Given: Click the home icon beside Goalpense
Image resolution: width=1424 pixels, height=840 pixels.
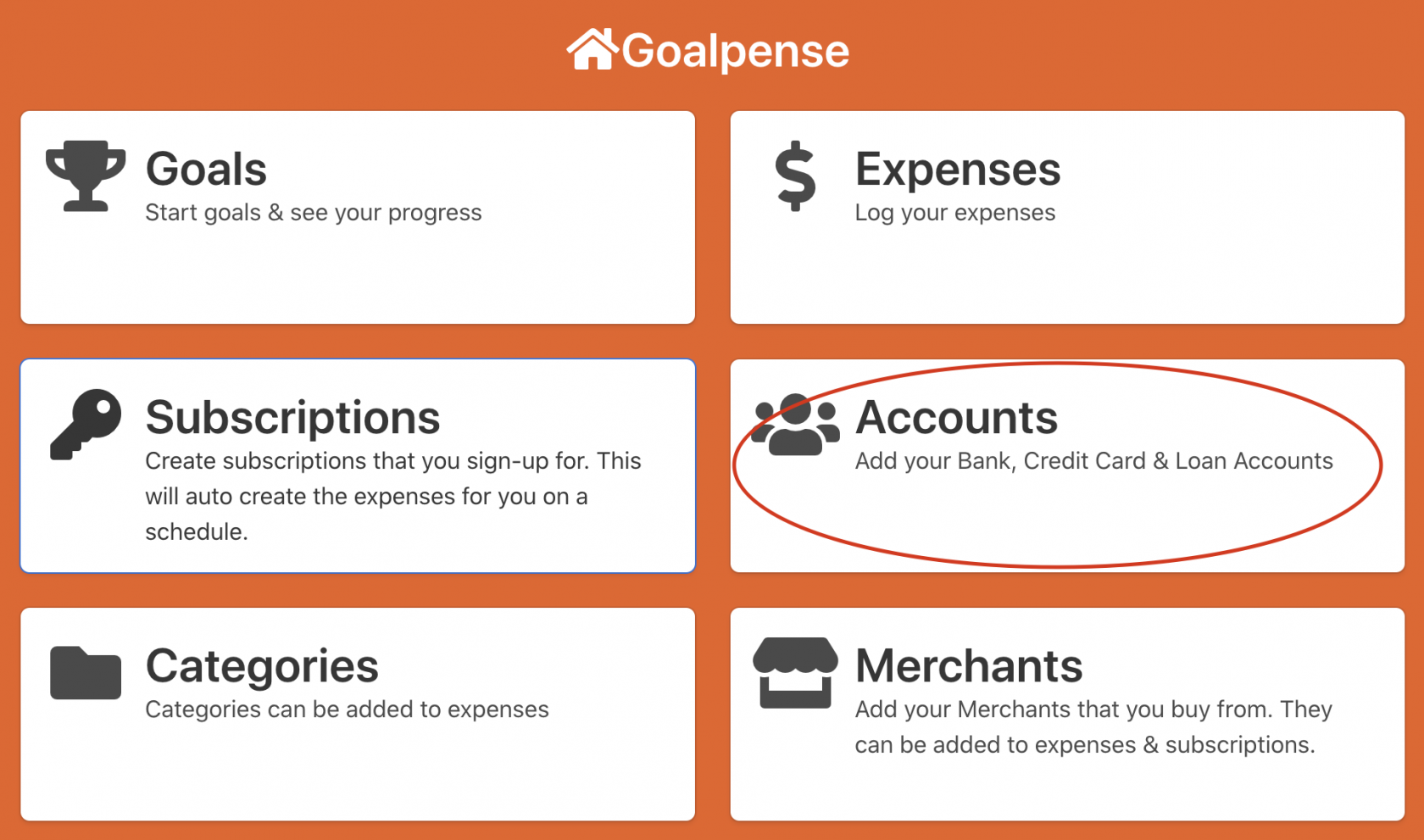Looking at the screenshot, I should (592, 50).
